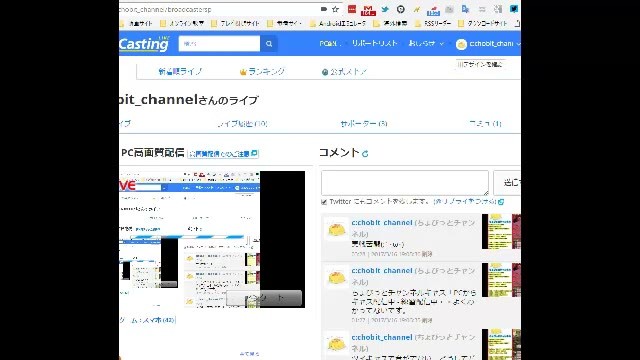Toggle the Twitter comment posting checkbox
640x360 pixels.
pos(324,202)
